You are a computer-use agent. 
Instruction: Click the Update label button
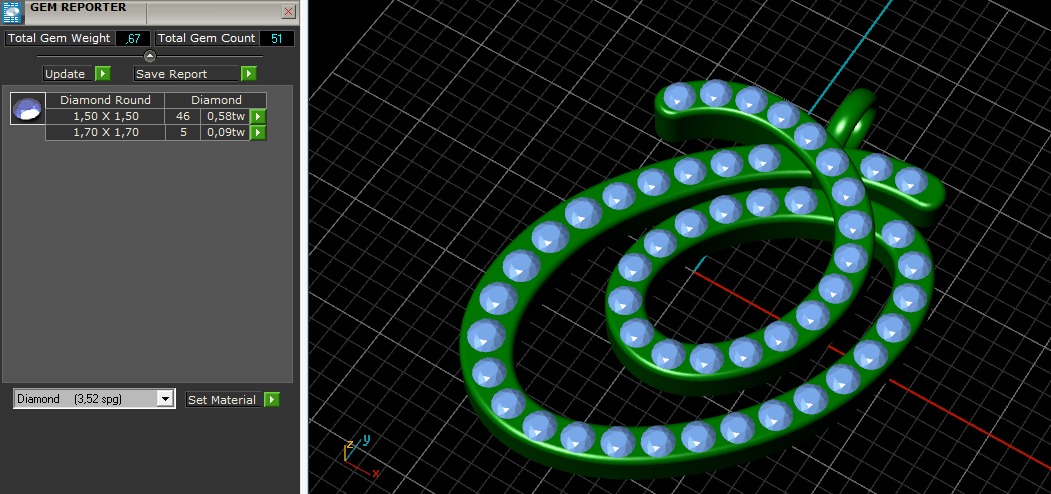tap(68, 74)
